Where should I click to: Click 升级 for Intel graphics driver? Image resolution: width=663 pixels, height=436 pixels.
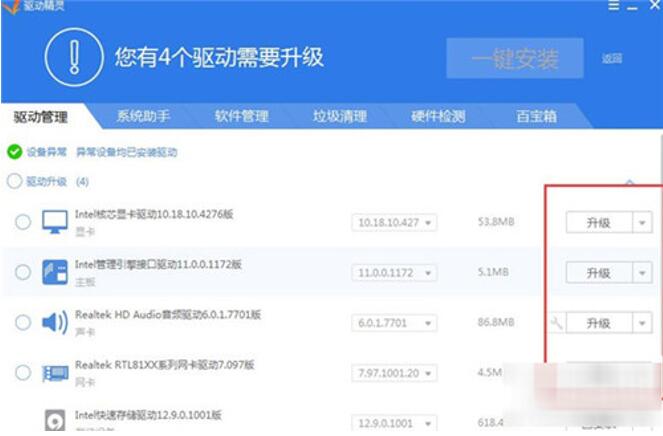[599, 222]
